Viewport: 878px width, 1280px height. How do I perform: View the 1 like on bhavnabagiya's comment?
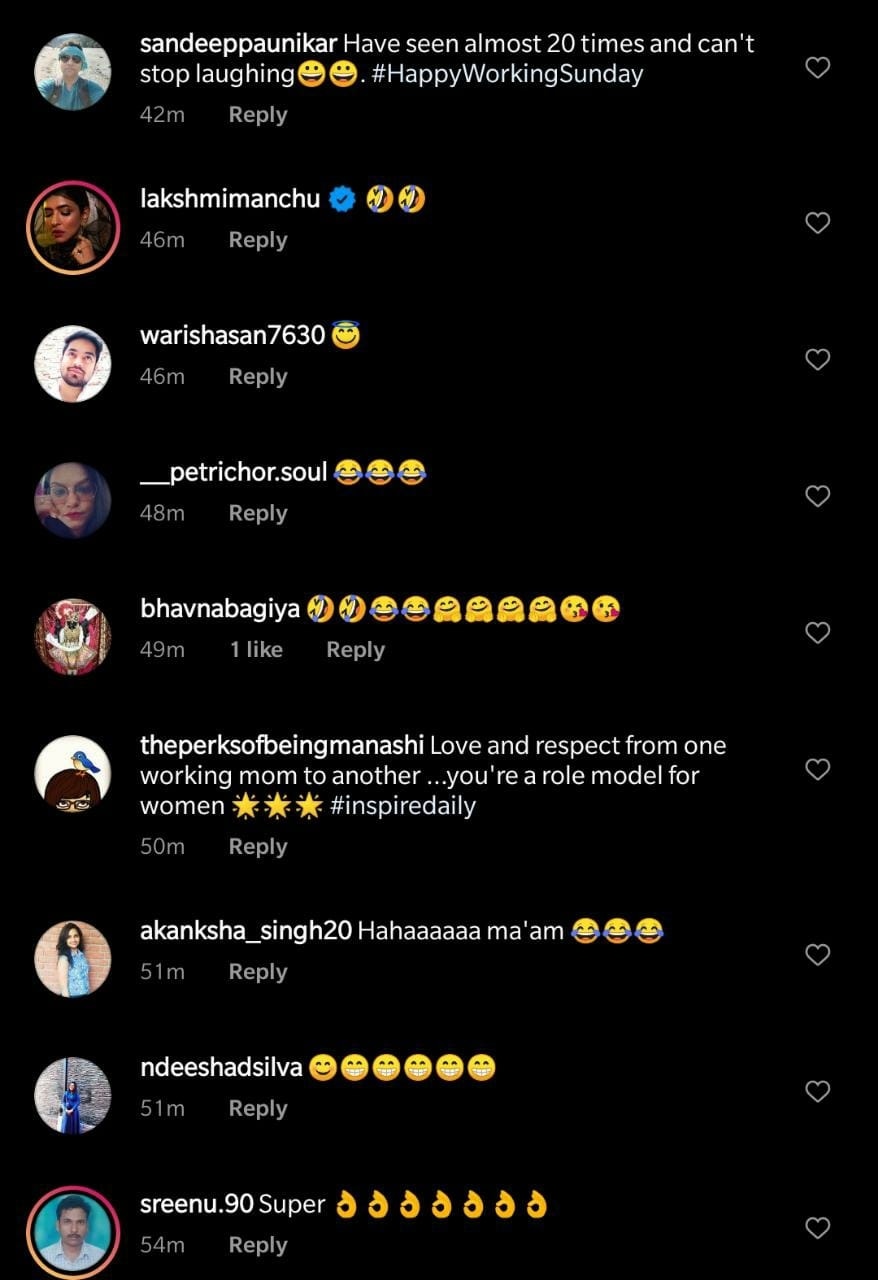point(256,650)
